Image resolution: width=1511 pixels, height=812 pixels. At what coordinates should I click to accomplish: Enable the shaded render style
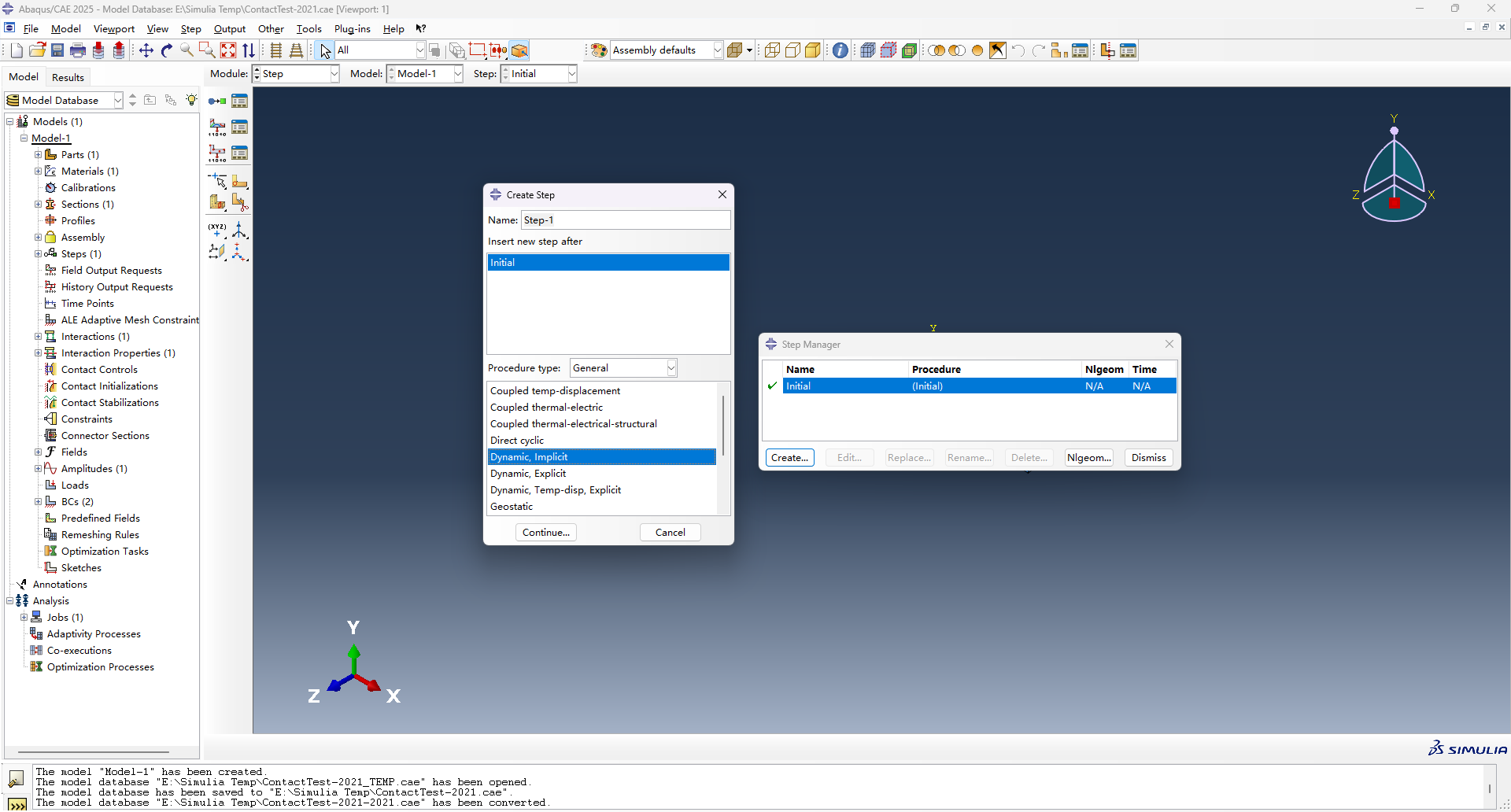pyautogui.click(x=813, y=51)
